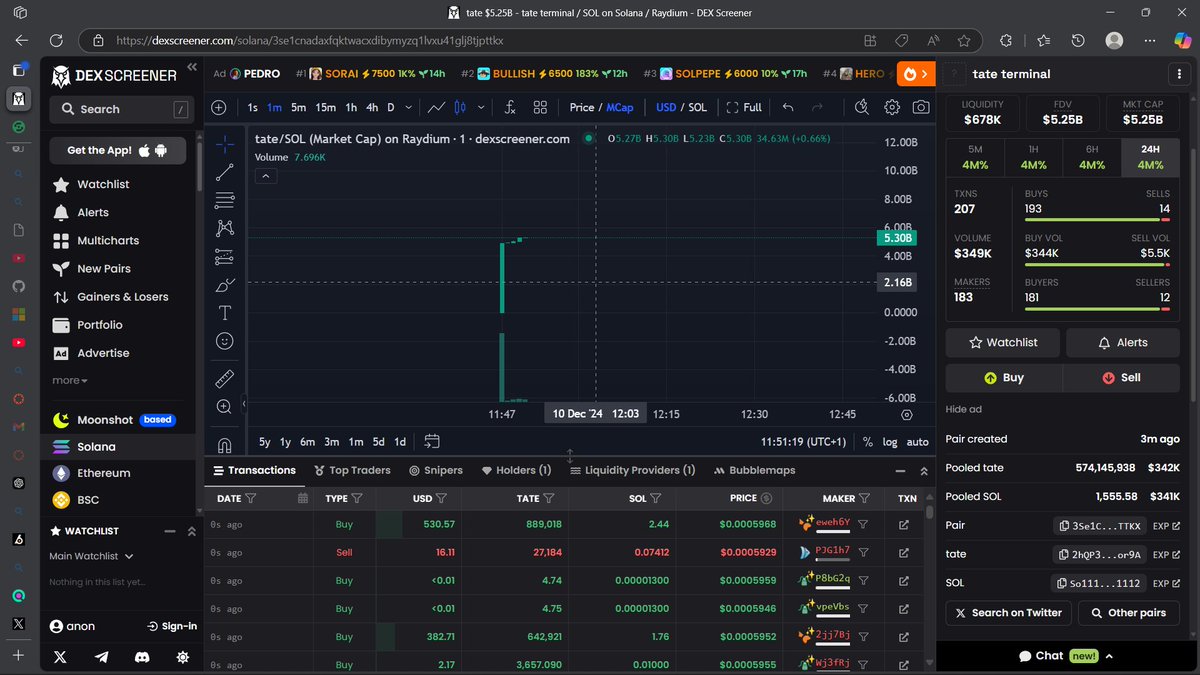
Task: Open external link for eweh6Y transaction
Action: [904, 524]
